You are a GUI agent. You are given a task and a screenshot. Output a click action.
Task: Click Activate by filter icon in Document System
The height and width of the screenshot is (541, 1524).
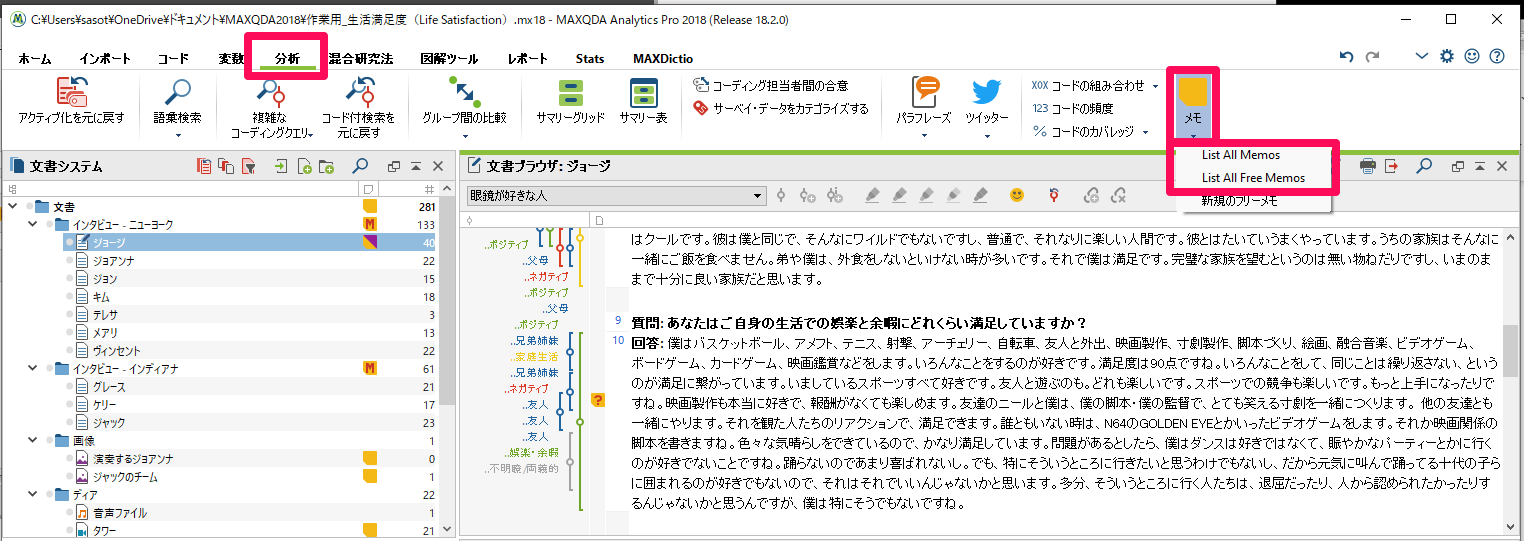[x=249, y=166]
